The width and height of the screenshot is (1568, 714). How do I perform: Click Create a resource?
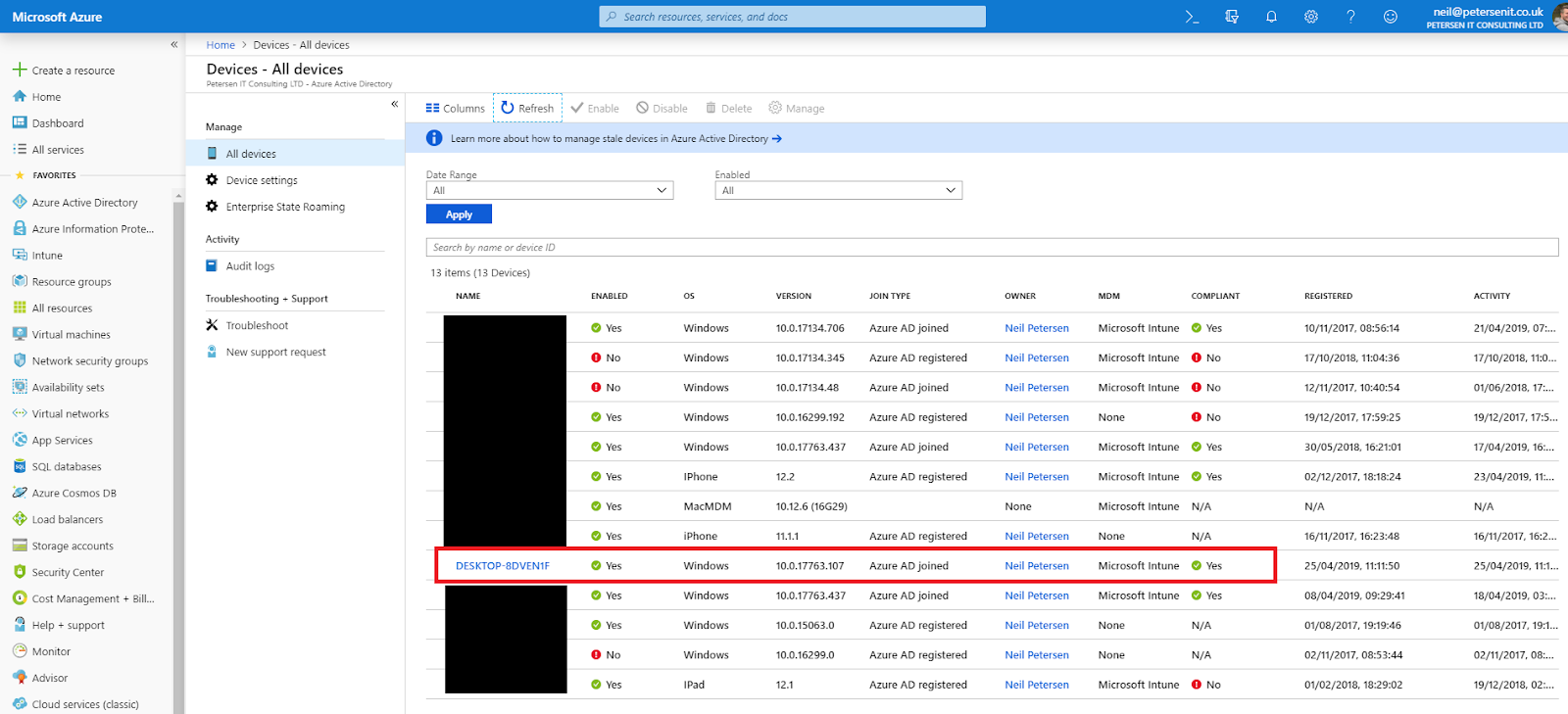pos(64,71)
